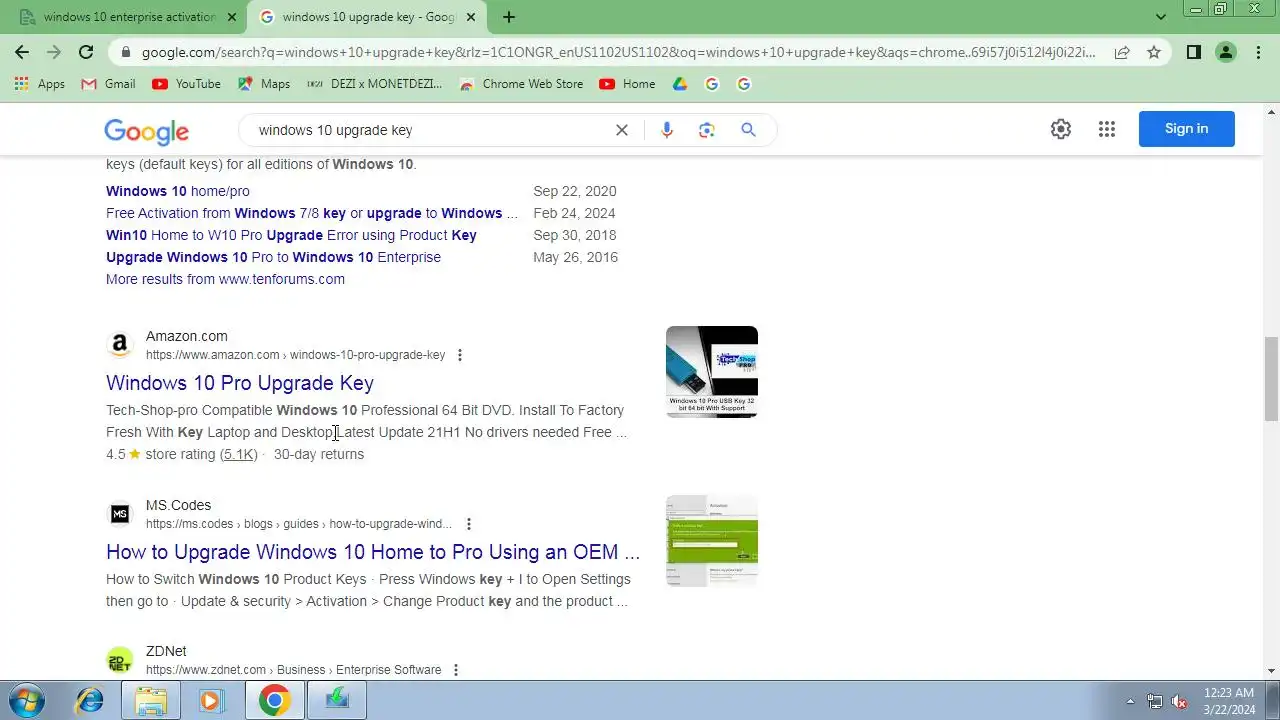Viewport: 1280px width, 720px height.
Task: Open the YouTube bookmark
Action: [x=186, y=84]
